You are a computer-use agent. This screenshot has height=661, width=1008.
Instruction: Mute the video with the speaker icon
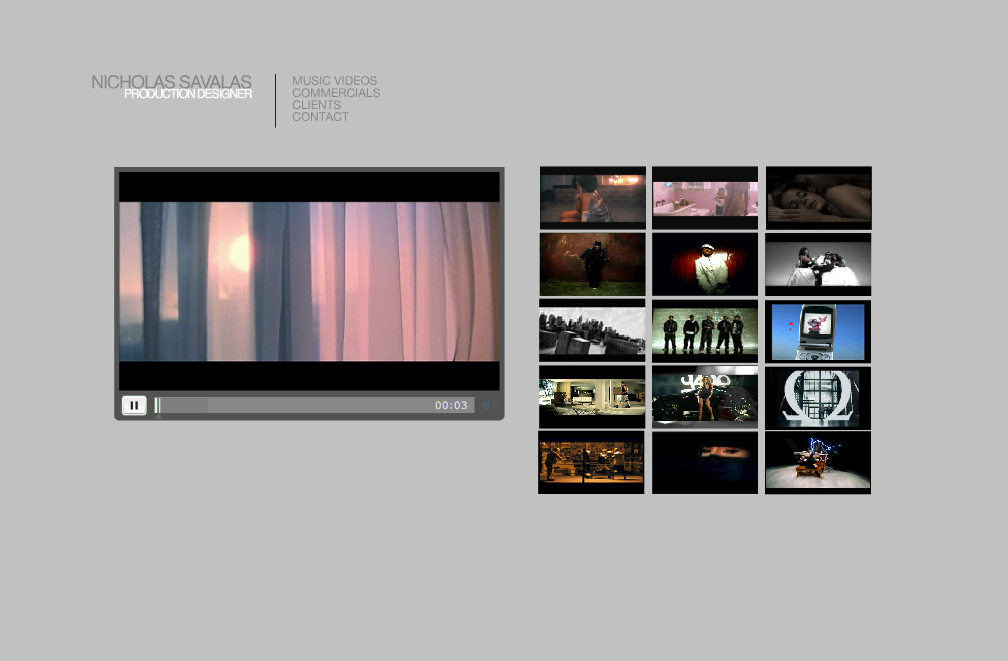point(488,406)
